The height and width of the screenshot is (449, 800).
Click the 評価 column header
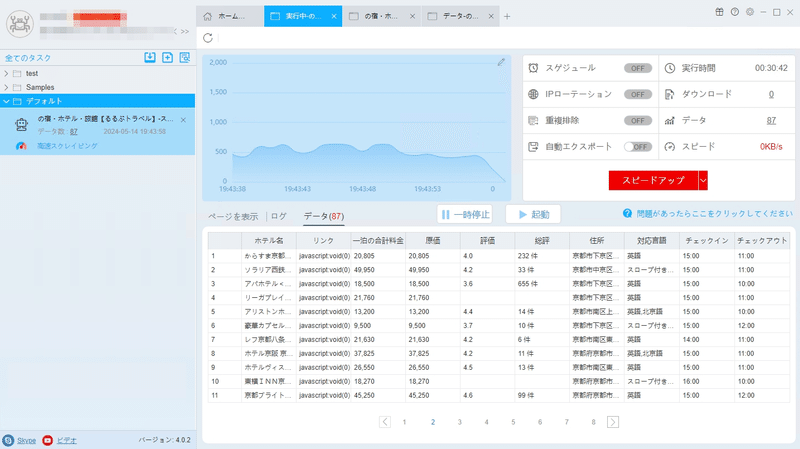487,240
